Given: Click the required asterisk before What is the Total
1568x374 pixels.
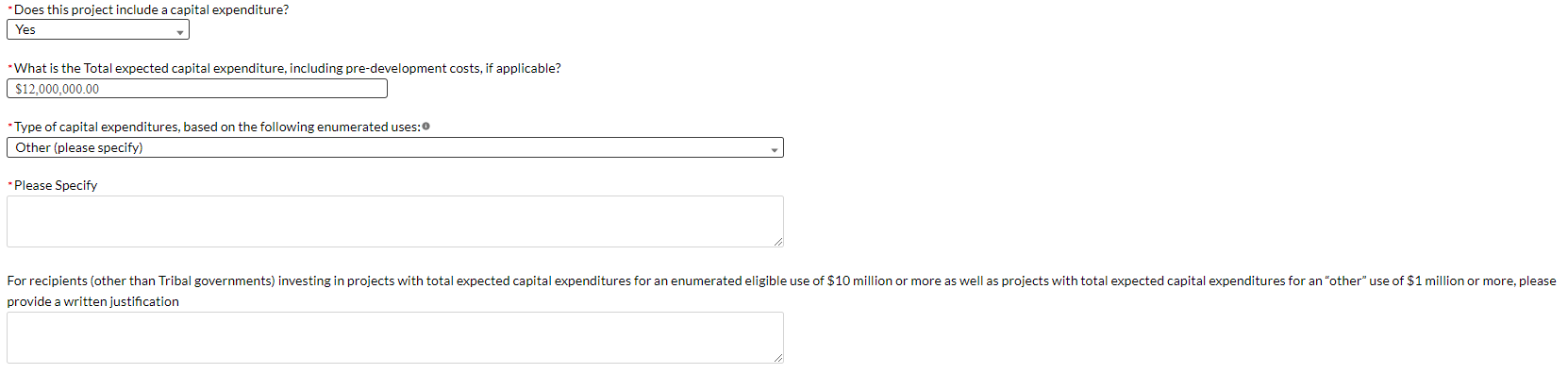Looking at the screenshot, I should pos(9,66).
